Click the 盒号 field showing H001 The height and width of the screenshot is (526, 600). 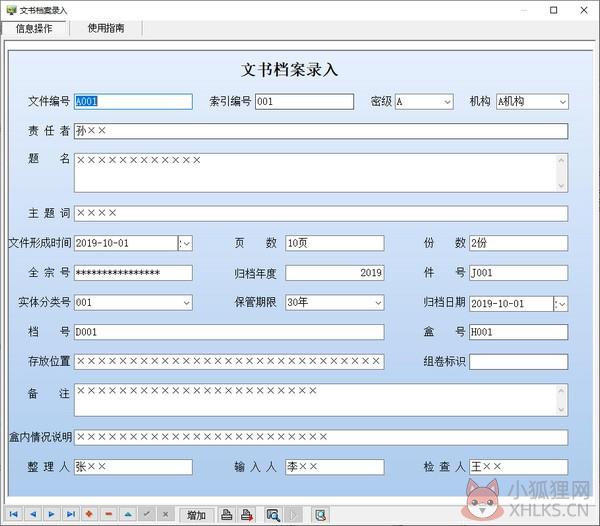pos(518,332)
